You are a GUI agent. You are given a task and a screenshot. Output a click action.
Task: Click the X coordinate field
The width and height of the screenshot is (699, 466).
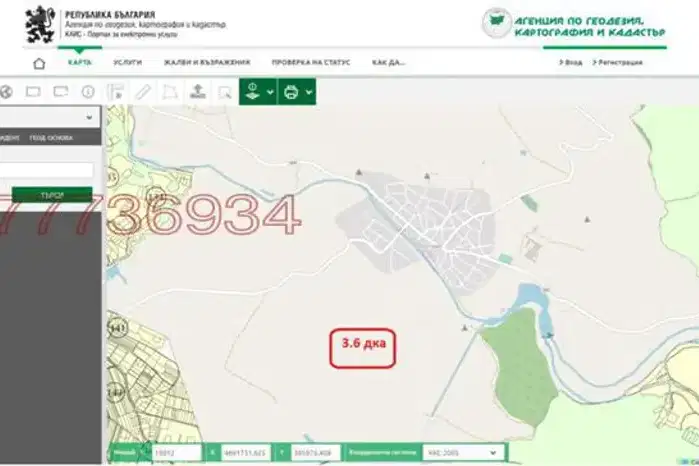tap(245, 453)
